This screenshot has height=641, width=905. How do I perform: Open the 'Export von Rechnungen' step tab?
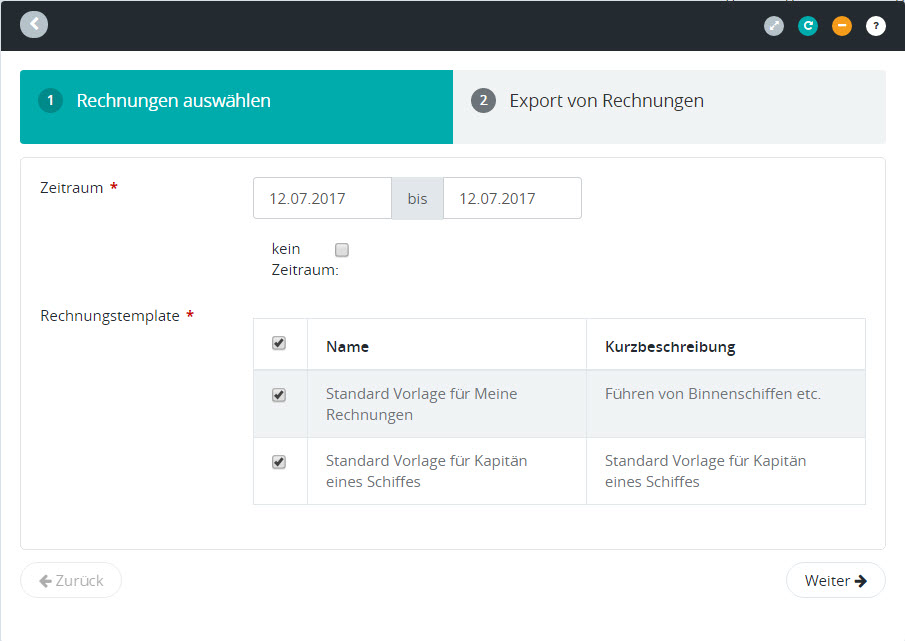[606, 101]
